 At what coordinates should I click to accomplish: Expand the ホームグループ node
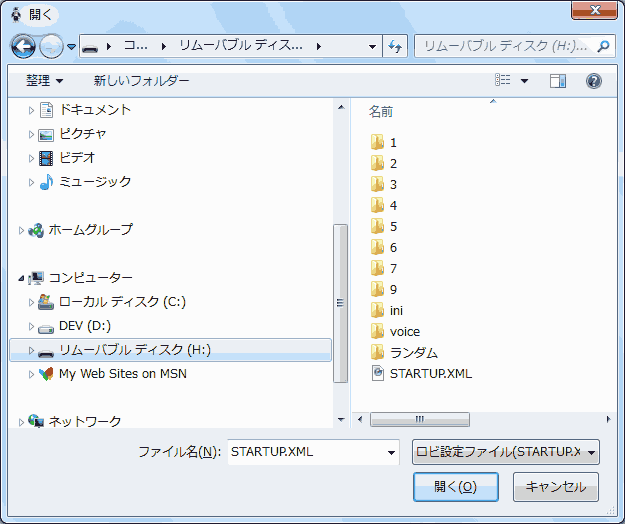coord(21,230)
